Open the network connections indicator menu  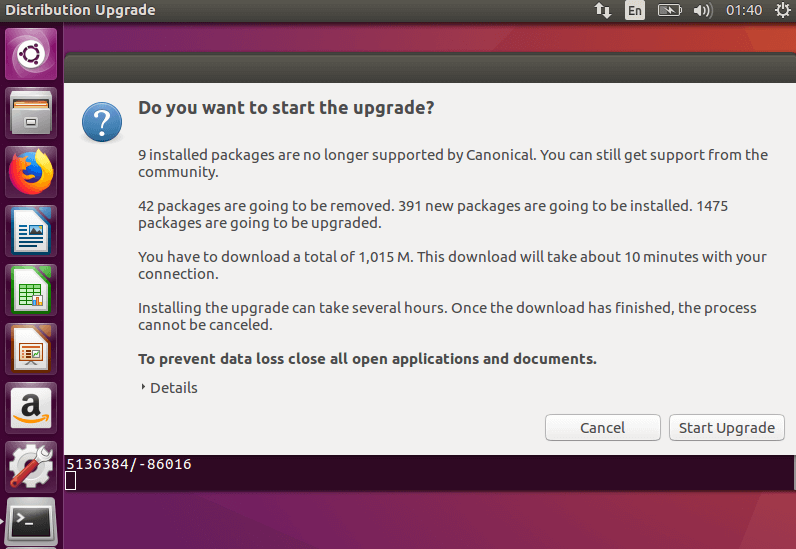click(603, 11)
